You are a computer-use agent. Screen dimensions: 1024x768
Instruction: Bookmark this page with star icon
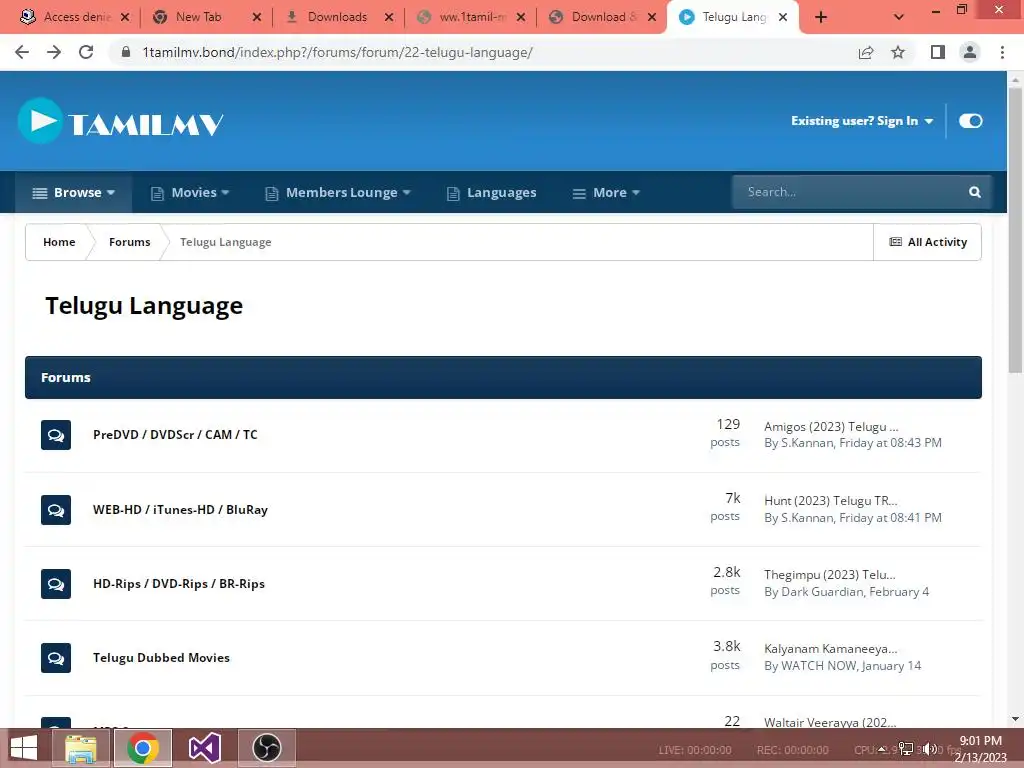898,52
